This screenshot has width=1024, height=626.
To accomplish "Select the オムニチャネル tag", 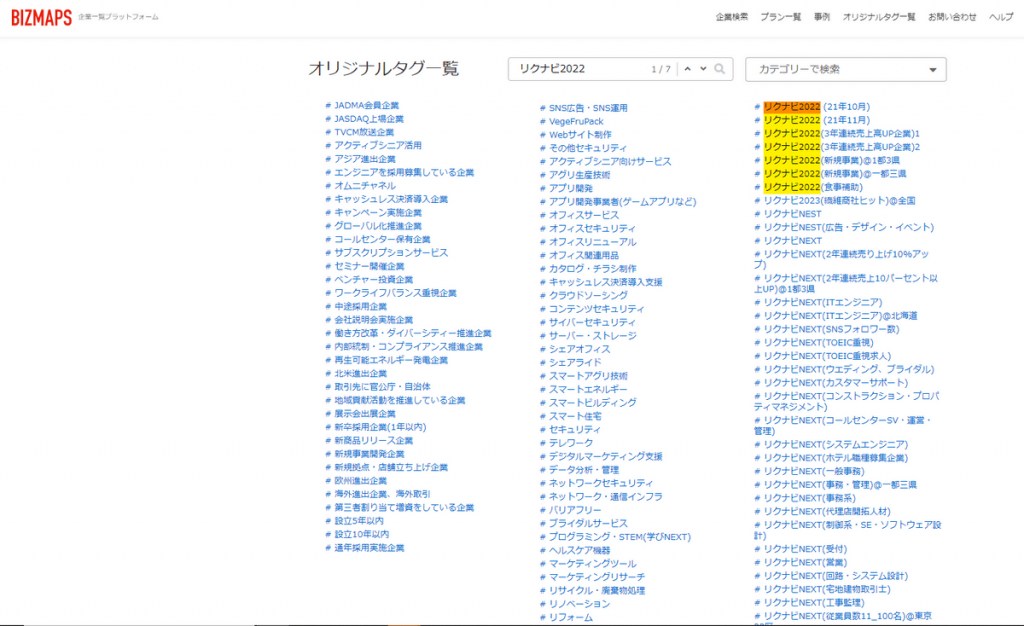I will click(x=365, y=185).
